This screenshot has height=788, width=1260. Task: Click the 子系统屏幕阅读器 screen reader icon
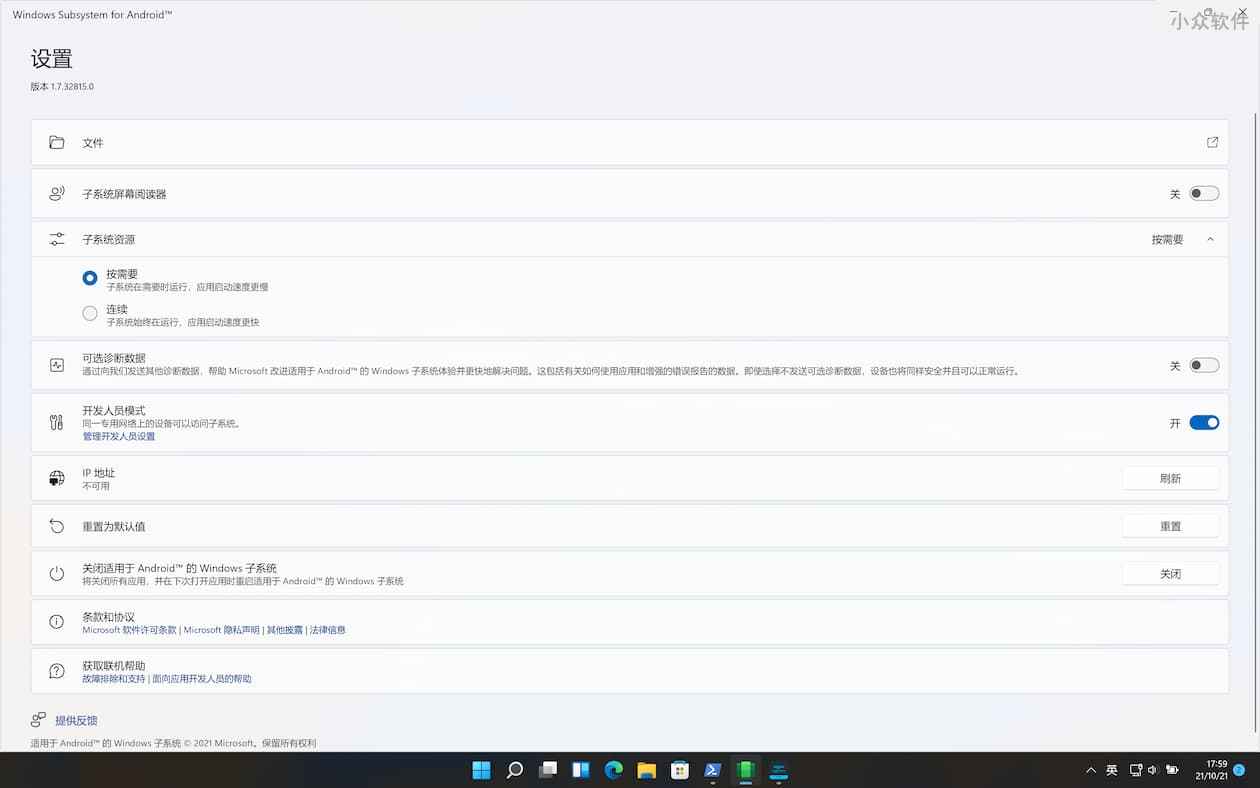[57, 194]
